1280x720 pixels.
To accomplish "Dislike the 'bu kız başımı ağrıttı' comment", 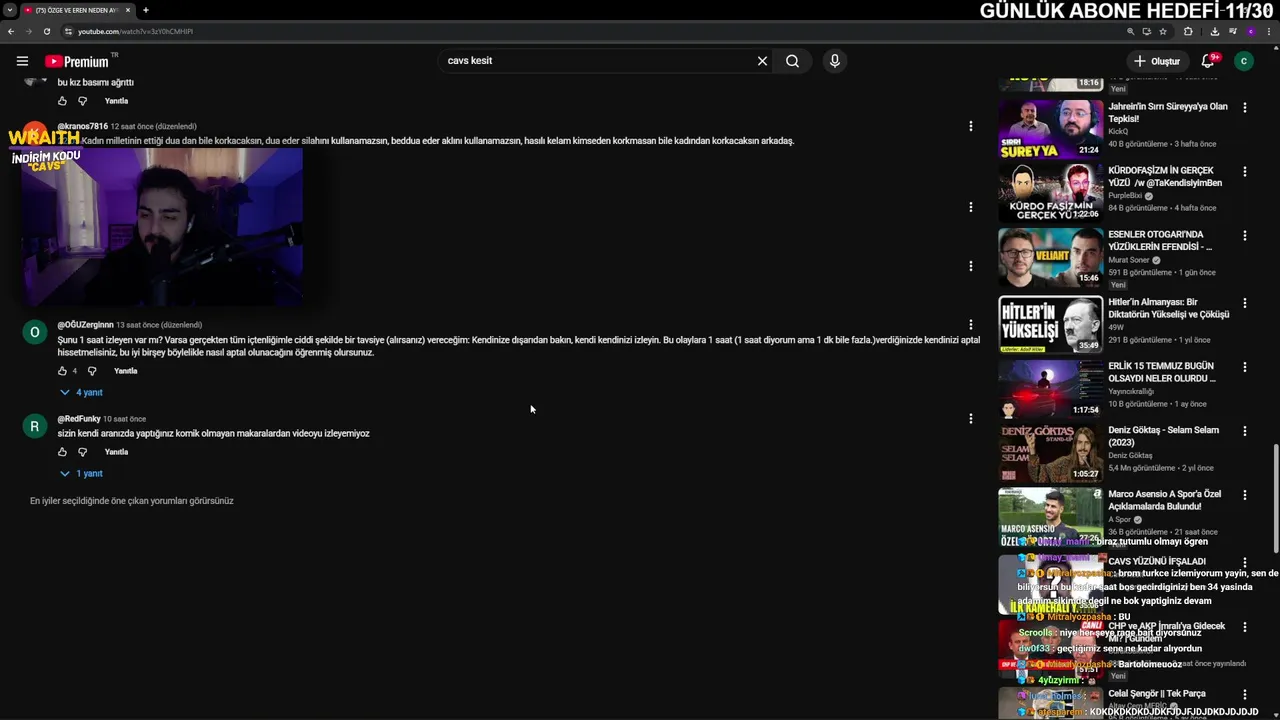I will coord(82,101).
